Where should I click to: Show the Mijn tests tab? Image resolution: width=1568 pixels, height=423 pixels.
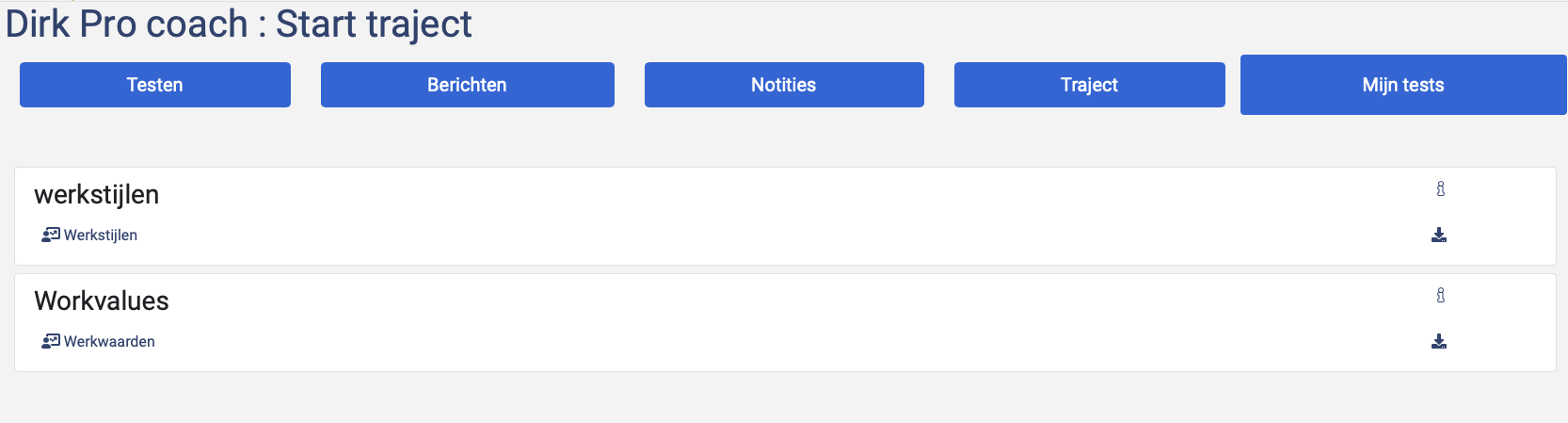(1403, 85)
